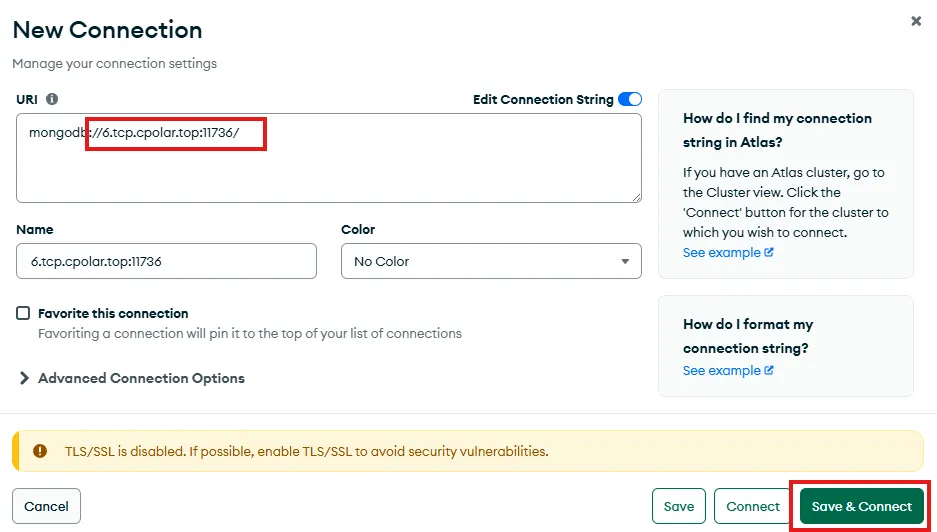Click the Color dropdown arrow
This screenshot has height=532, width=937.
[x=625, y=262]
